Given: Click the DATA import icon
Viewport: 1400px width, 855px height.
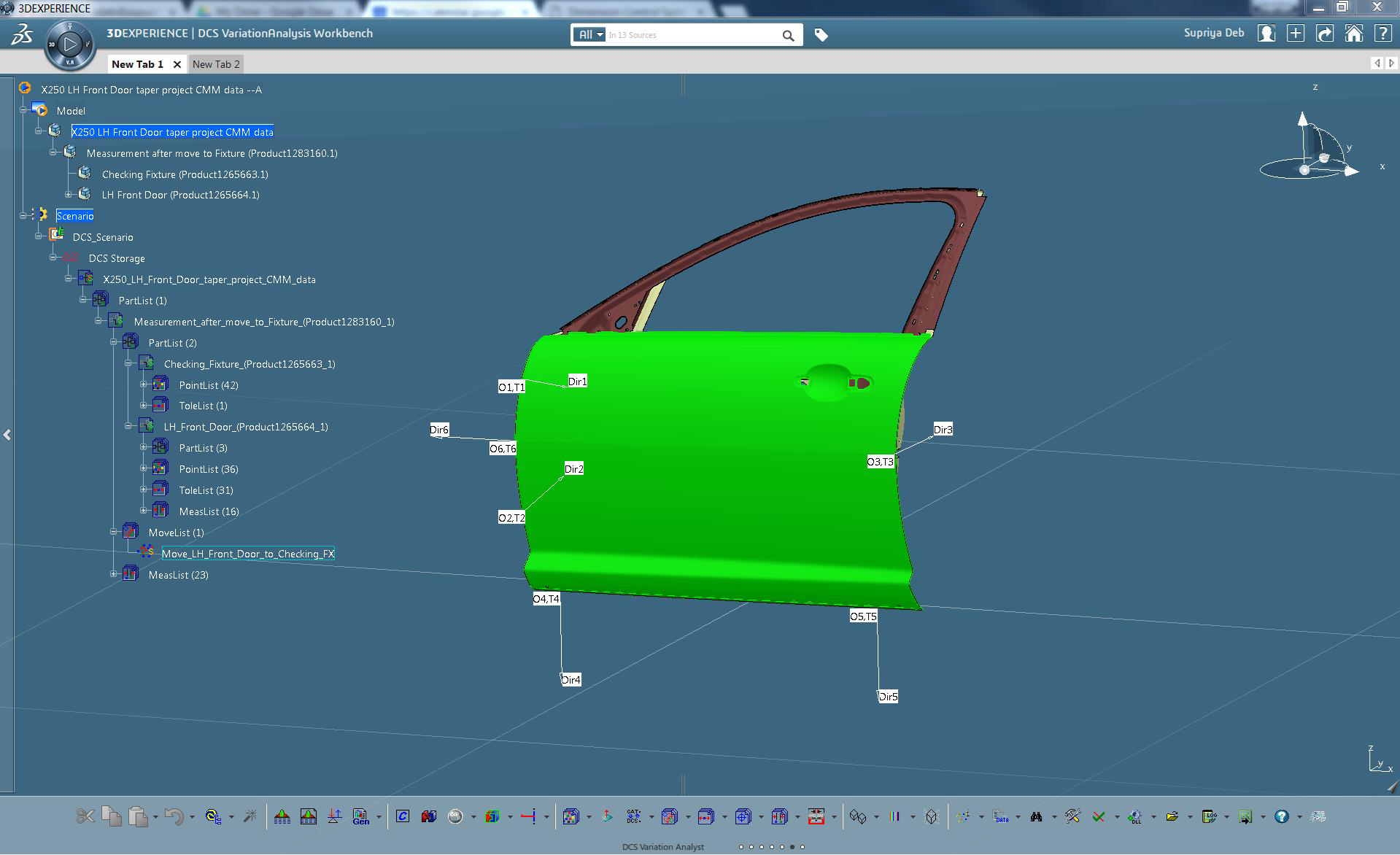Looking at the screenshot, I should pyautogui.click(x=1001, y=816).
